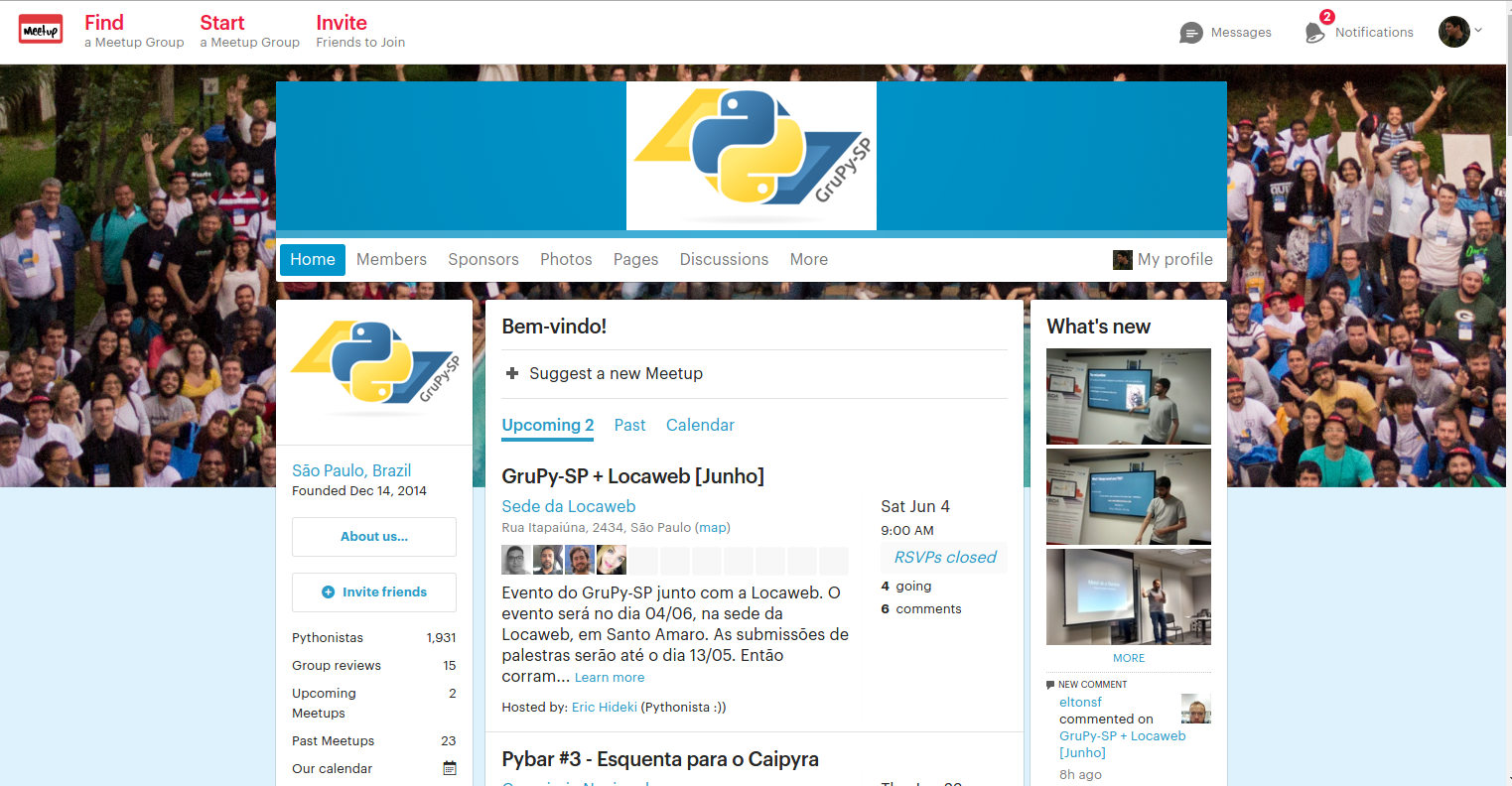
Task: Click the Meetup logo icon
Action: pos(41,30)
